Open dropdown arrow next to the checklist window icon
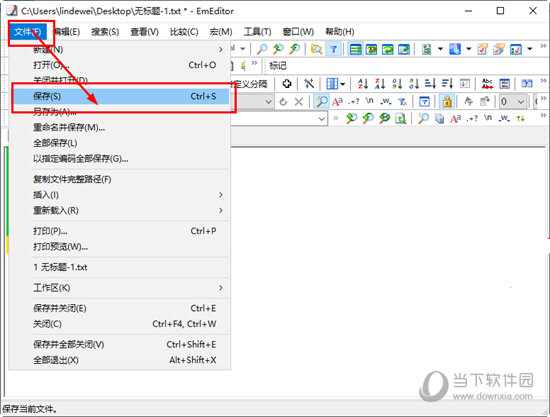 pos(530,49)
